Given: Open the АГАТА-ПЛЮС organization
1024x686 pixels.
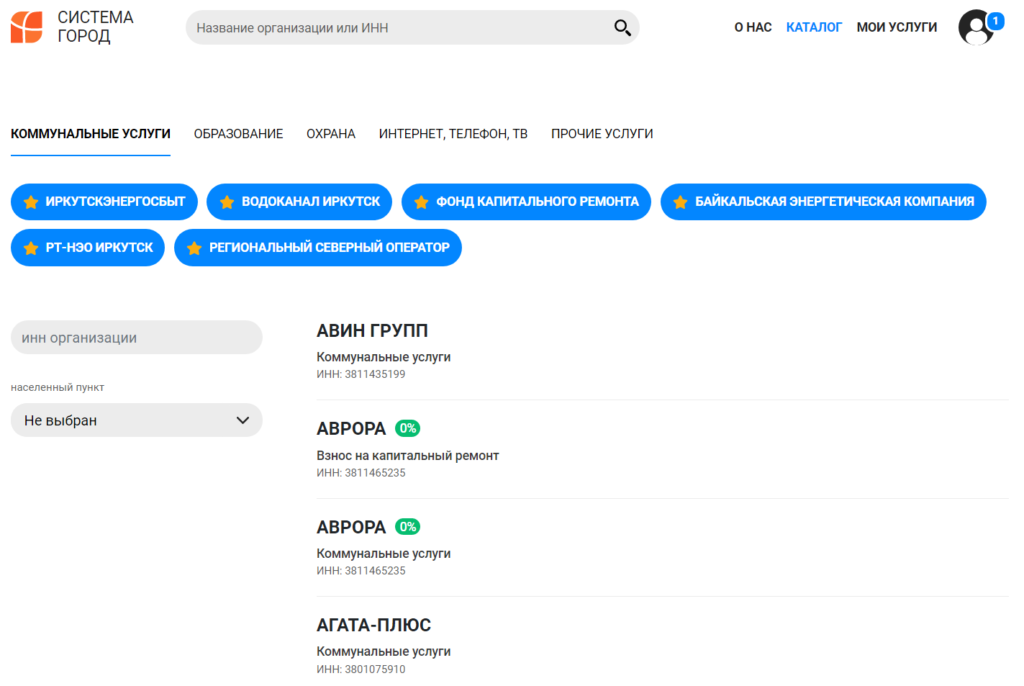Looking at the screenshot, I should [374, 625].
